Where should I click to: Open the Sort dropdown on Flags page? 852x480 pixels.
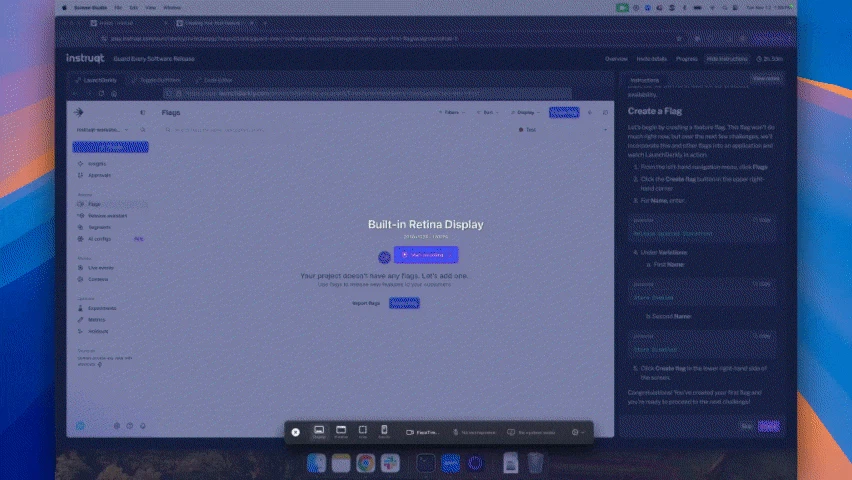[488, 113]
